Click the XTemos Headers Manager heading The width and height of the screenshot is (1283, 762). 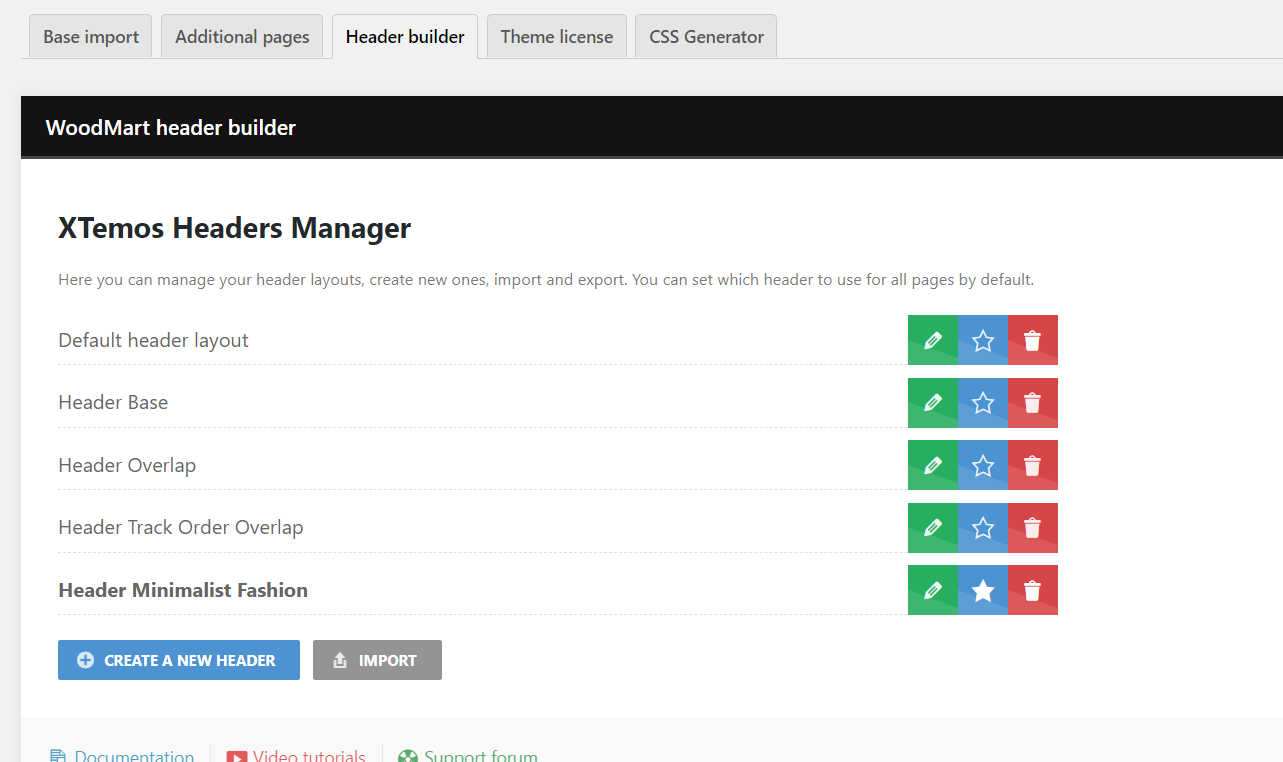234,228
